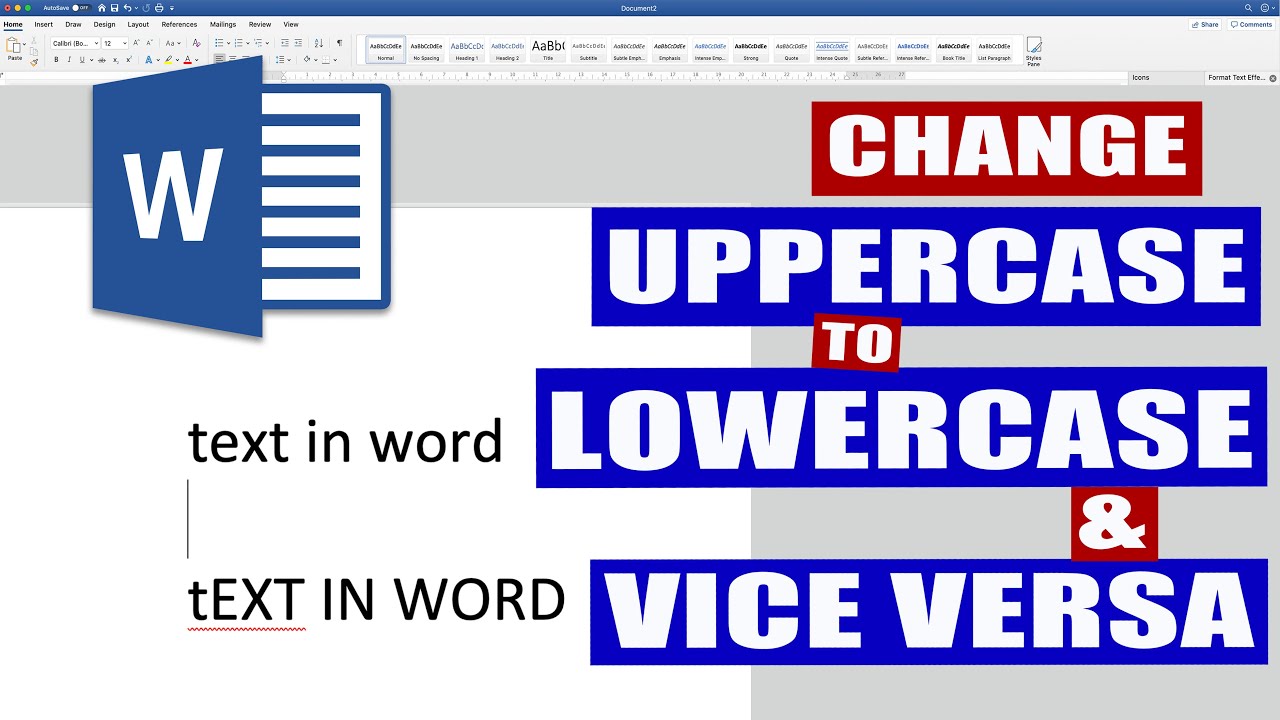Show paragraph marks (pilcrow)

tap(339, 43)
